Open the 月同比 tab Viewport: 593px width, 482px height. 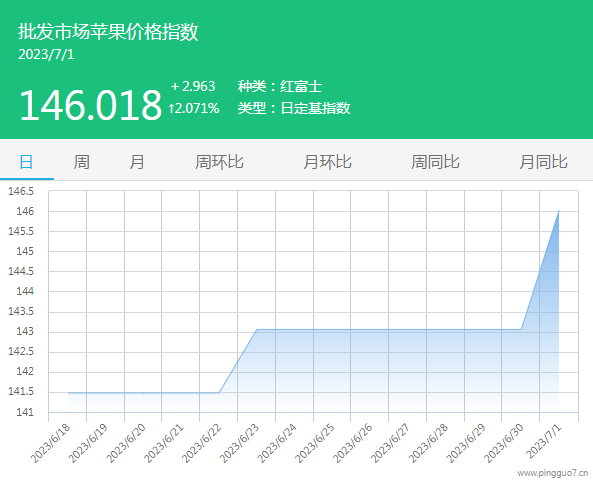pos(543,162)
